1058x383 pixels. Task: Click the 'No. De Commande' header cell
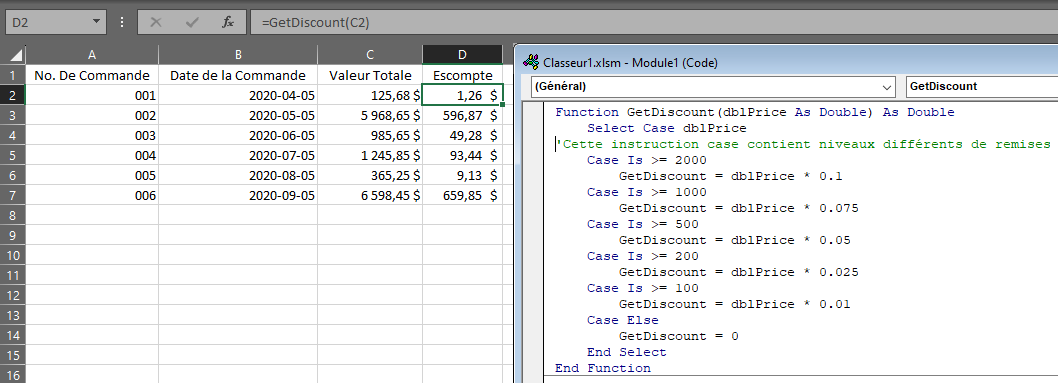[x=92, y=75]
